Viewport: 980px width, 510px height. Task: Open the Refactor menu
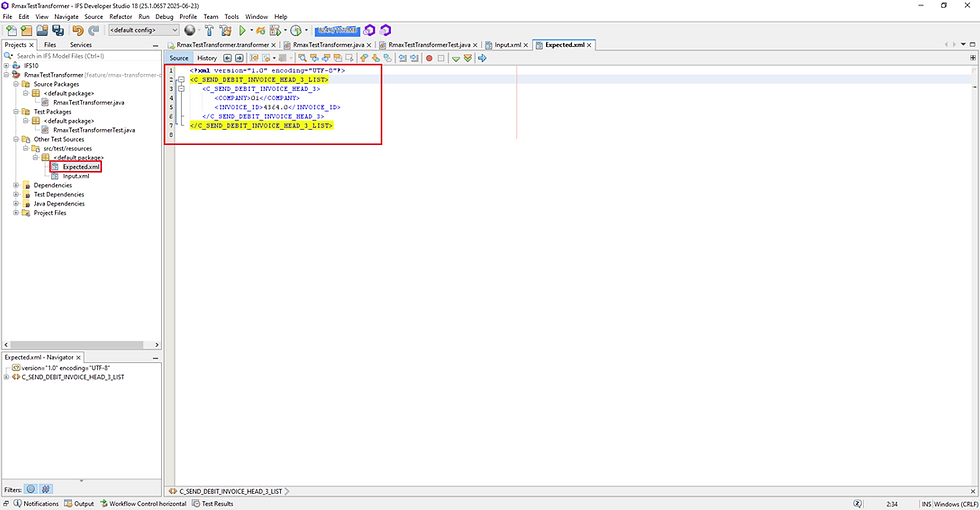click(x=121, y=17)
